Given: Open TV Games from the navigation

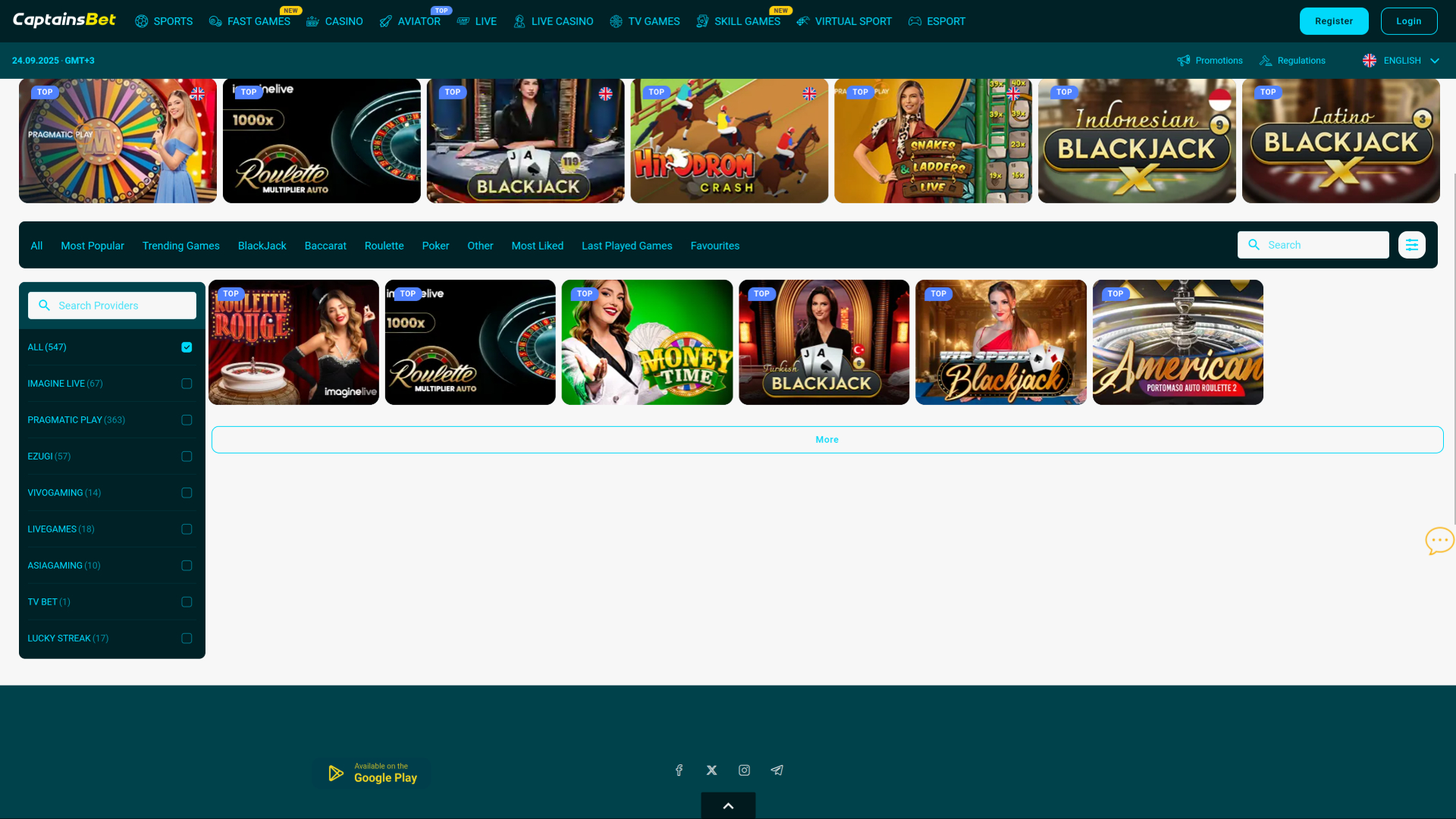Looking at the screenshot, I should 616,21.
